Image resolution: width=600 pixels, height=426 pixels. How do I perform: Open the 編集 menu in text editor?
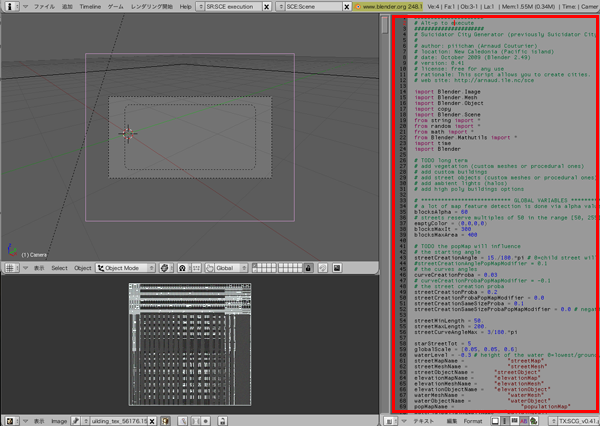452,421
